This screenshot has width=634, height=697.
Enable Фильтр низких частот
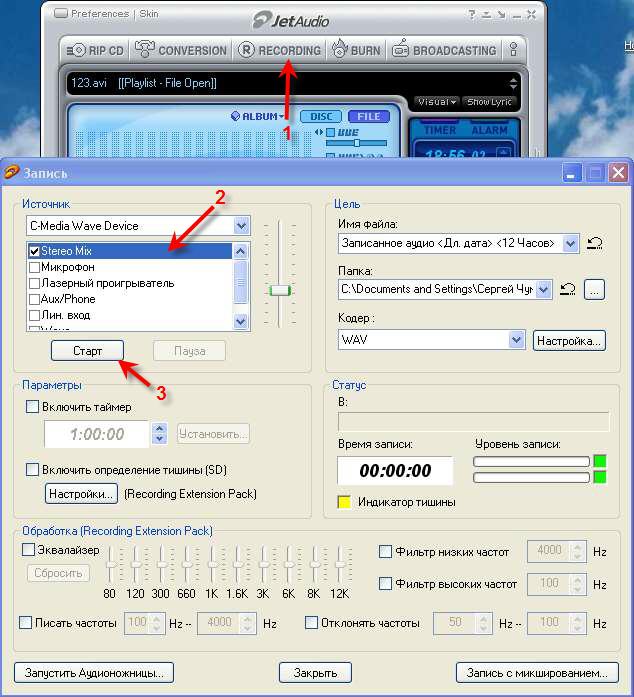pos(385,552)
